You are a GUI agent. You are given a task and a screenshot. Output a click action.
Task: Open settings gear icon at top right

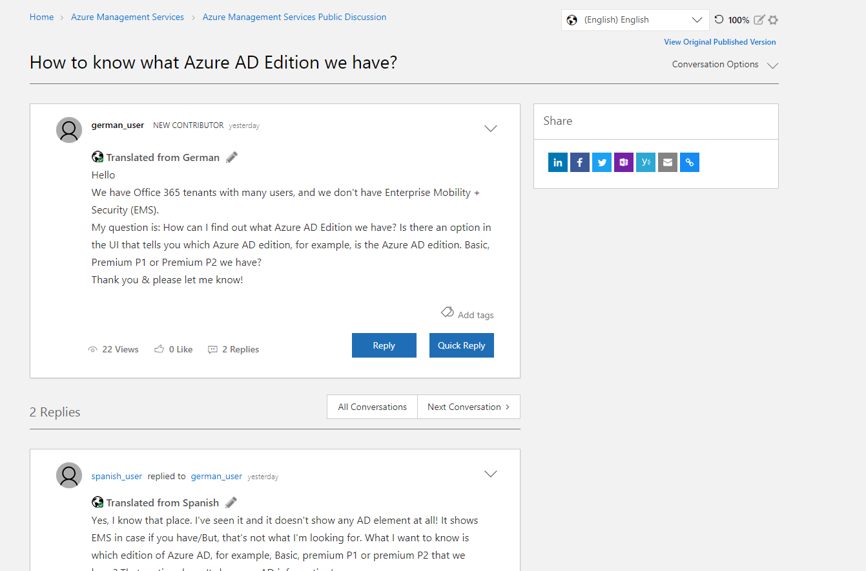tap(773, 20)
